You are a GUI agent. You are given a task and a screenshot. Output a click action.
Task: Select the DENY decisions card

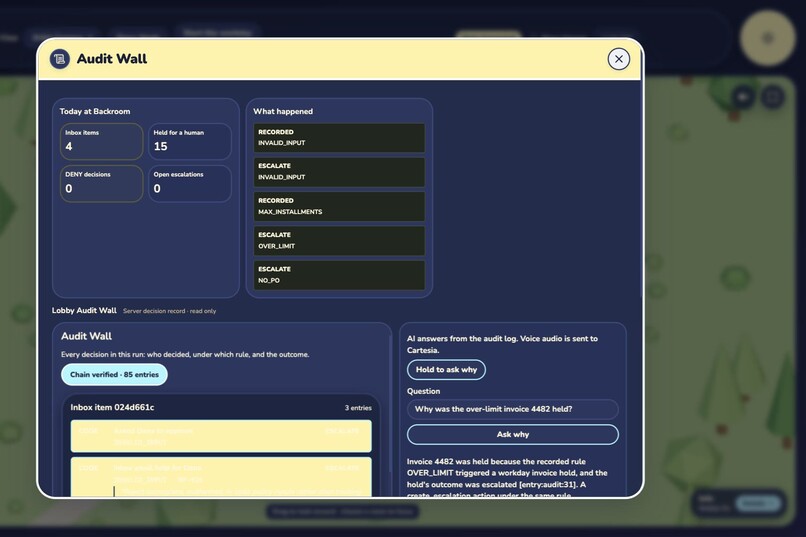101,183
